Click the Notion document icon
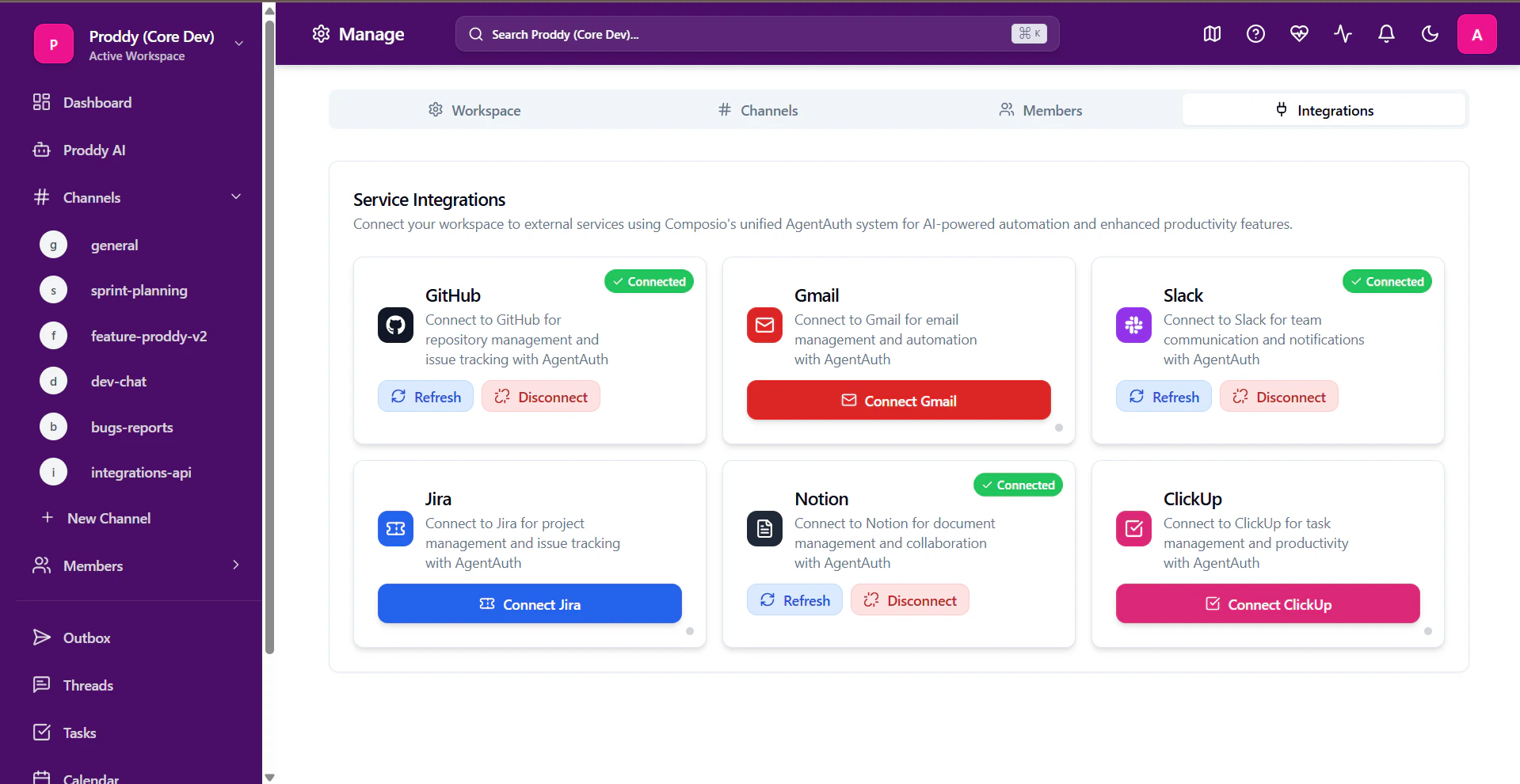The image size is (1520, 784). pos(764,528)
